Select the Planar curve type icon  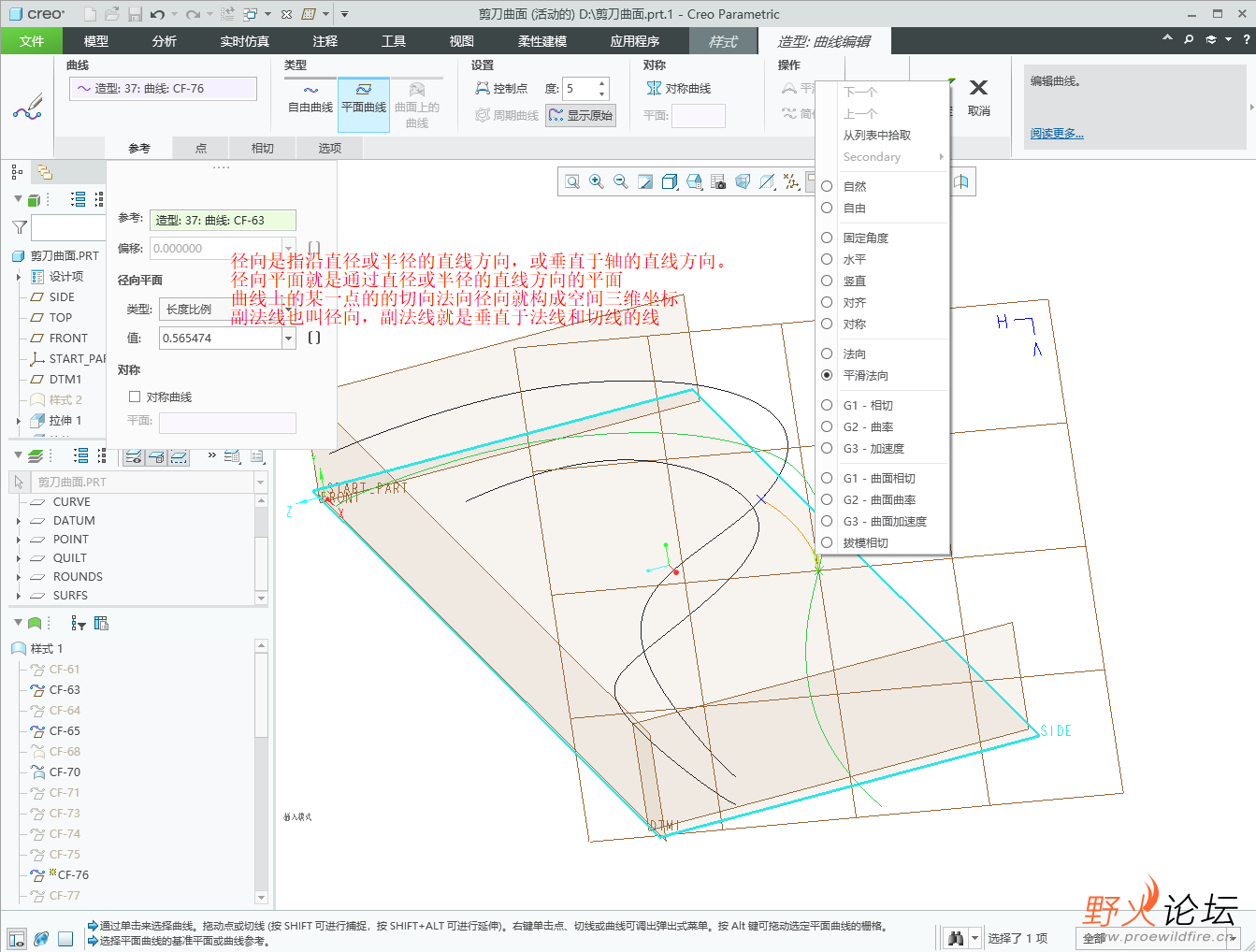(x=364, y=90)
